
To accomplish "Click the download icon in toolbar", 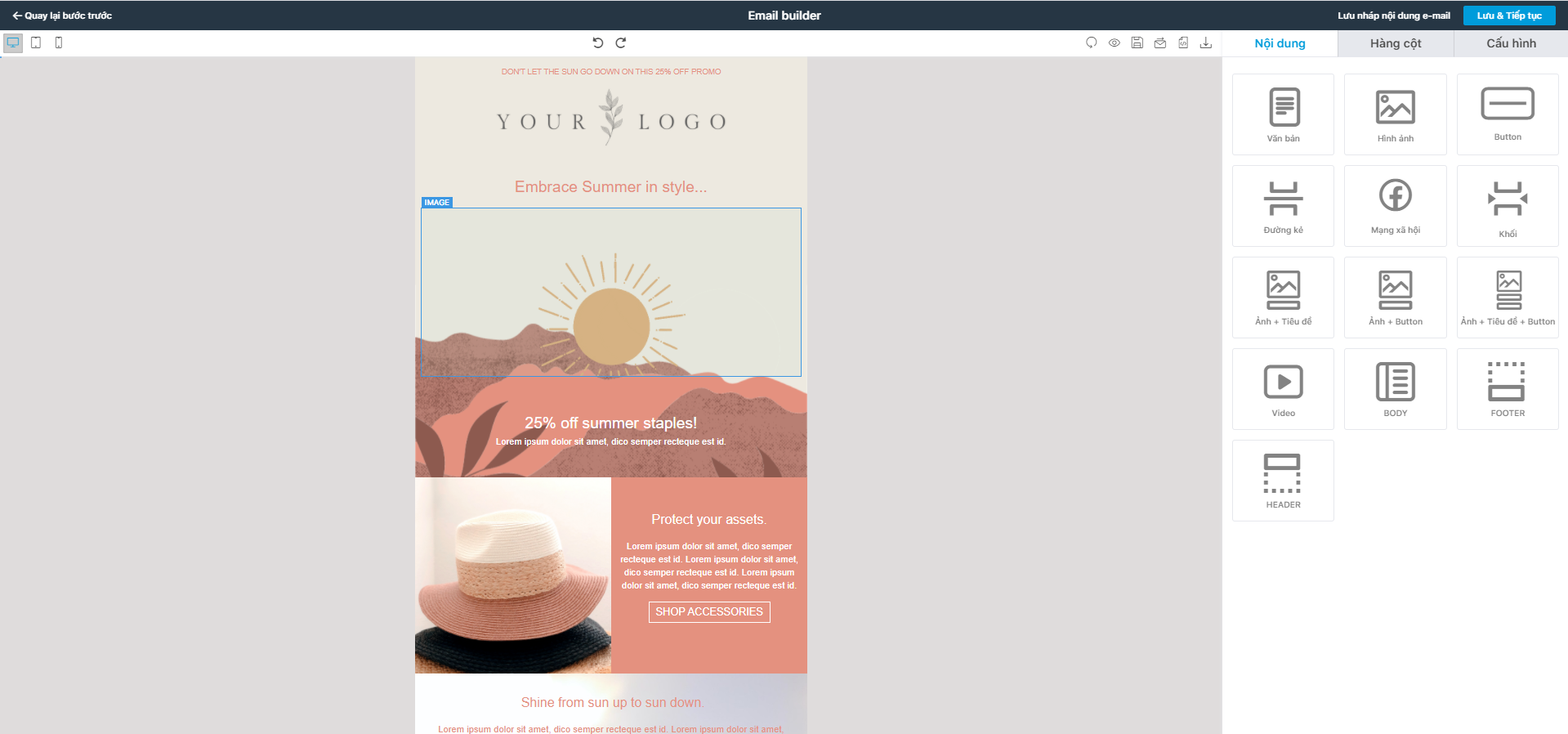I will [1206, 43].
